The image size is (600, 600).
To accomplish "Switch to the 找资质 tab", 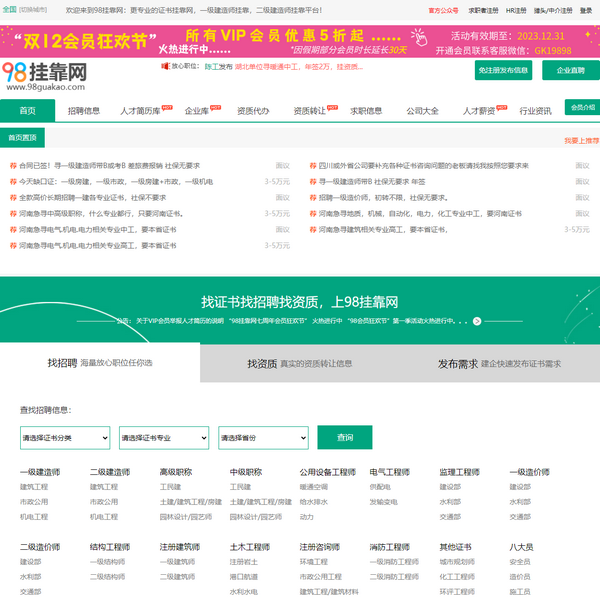I will click(300, 363).
